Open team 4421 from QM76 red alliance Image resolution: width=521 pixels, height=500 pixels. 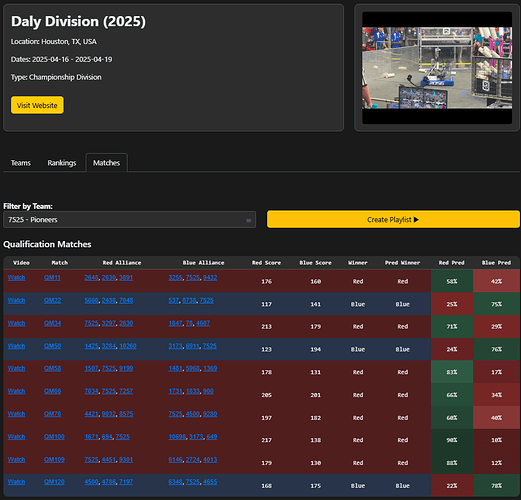tap(91, 414)
